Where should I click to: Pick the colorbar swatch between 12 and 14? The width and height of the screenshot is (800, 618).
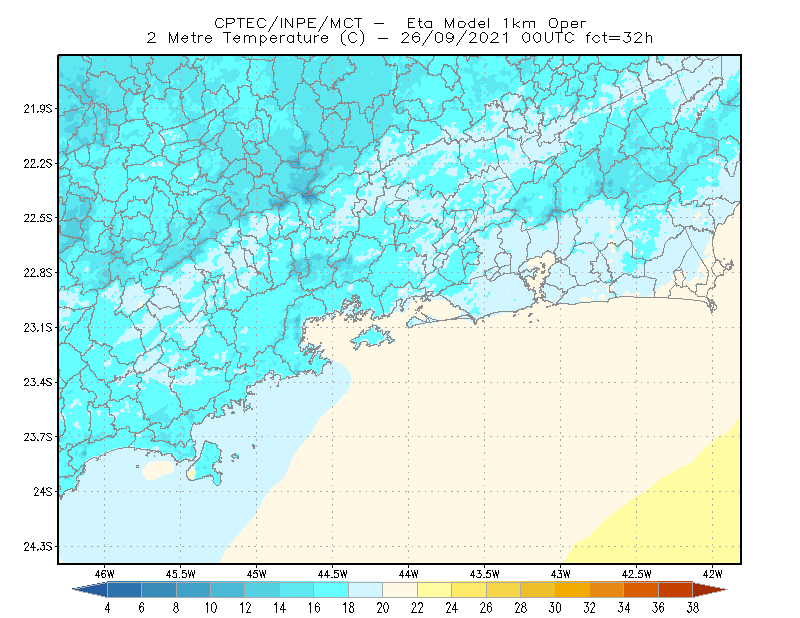click(262, 590)
